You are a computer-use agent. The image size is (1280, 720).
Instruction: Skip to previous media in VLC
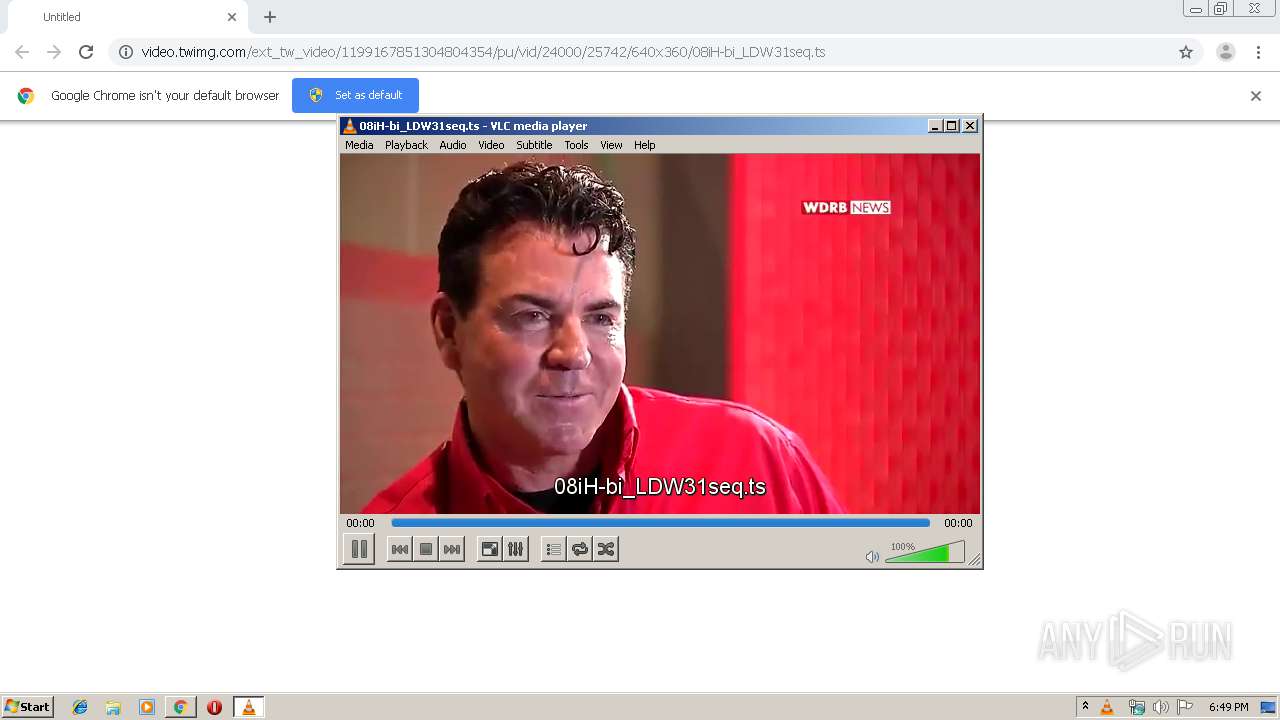click(399, 549)
